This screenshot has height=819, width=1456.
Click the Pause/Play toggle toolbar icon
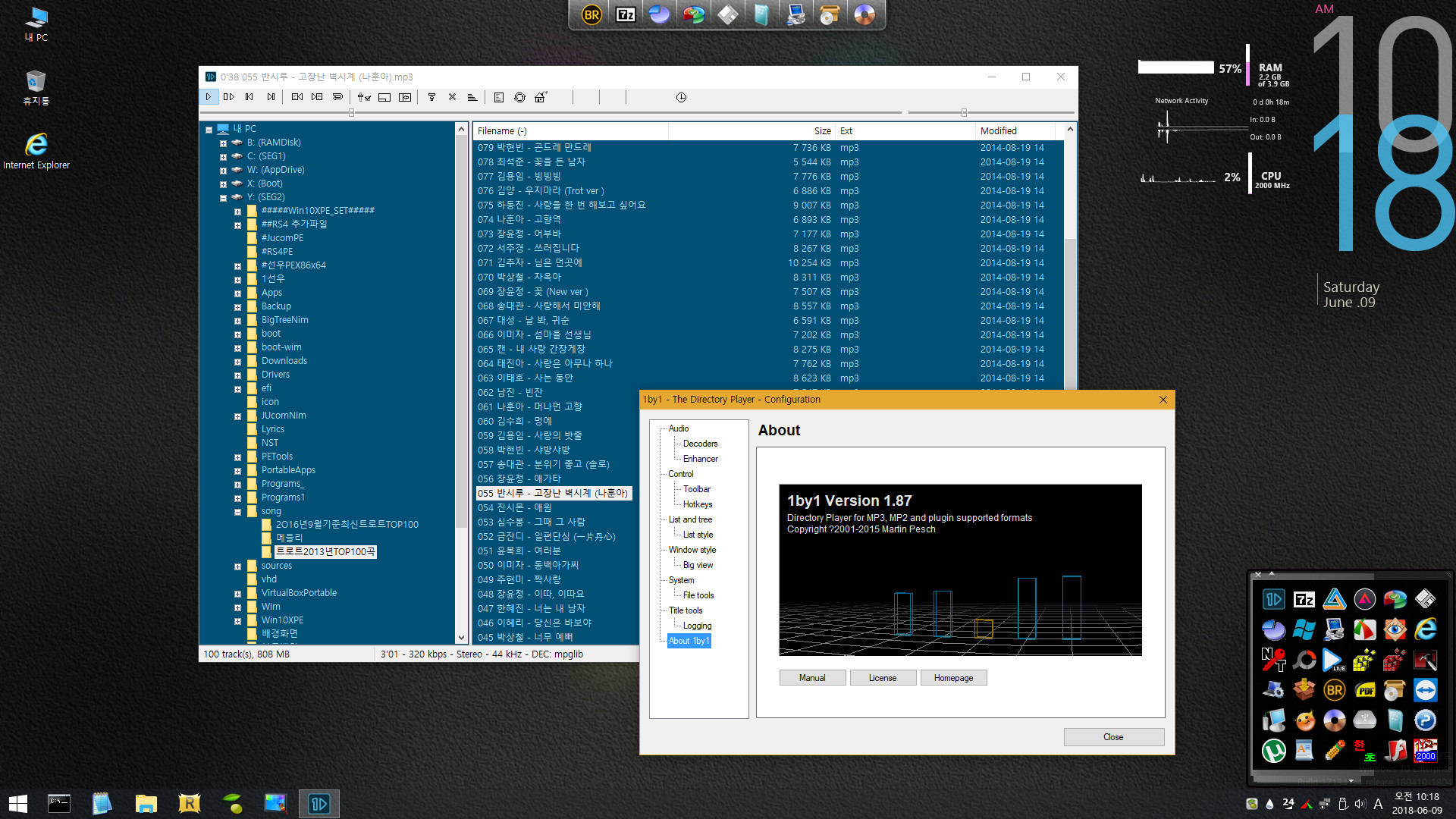pyautogui.click(x=229, y=97)
